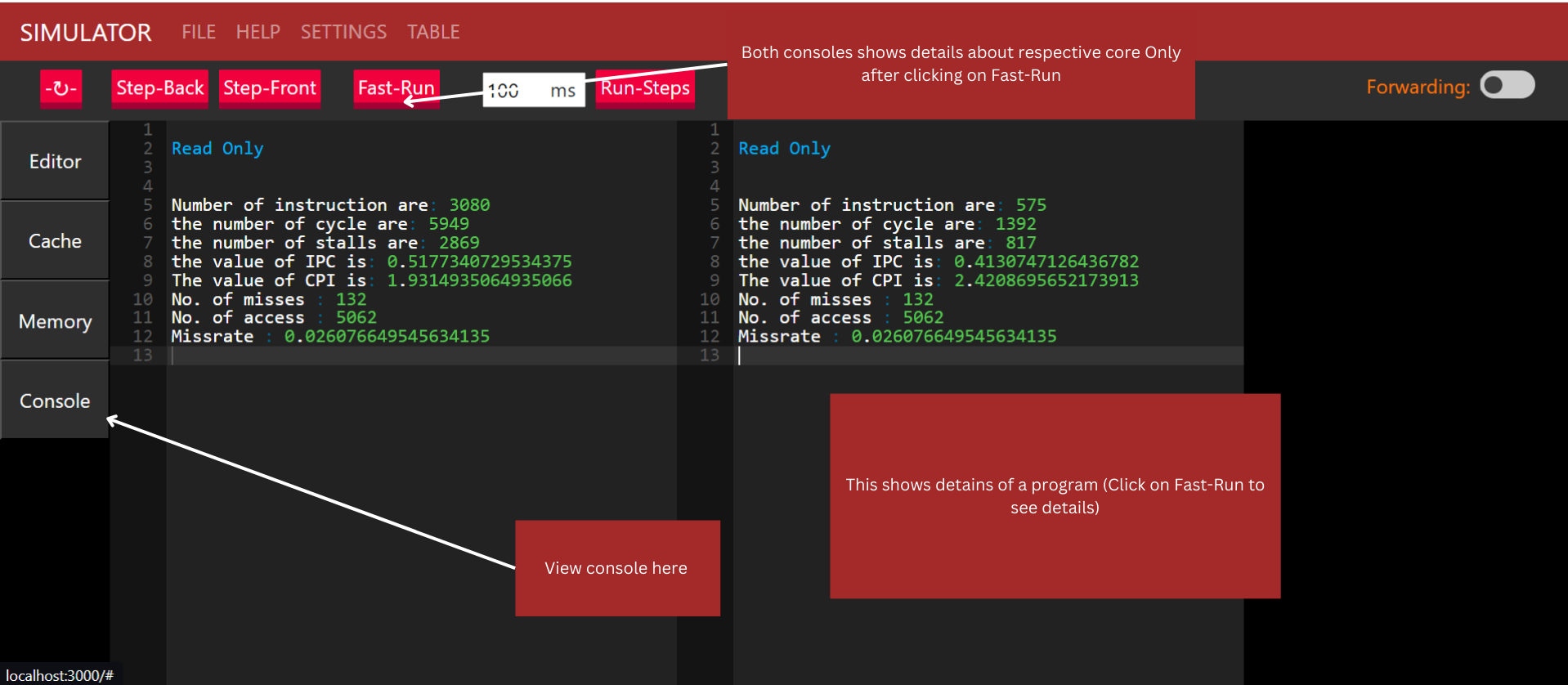The image size is (1568, 685).
Task: Click line 13 in left console
Action: pos(409,356)
